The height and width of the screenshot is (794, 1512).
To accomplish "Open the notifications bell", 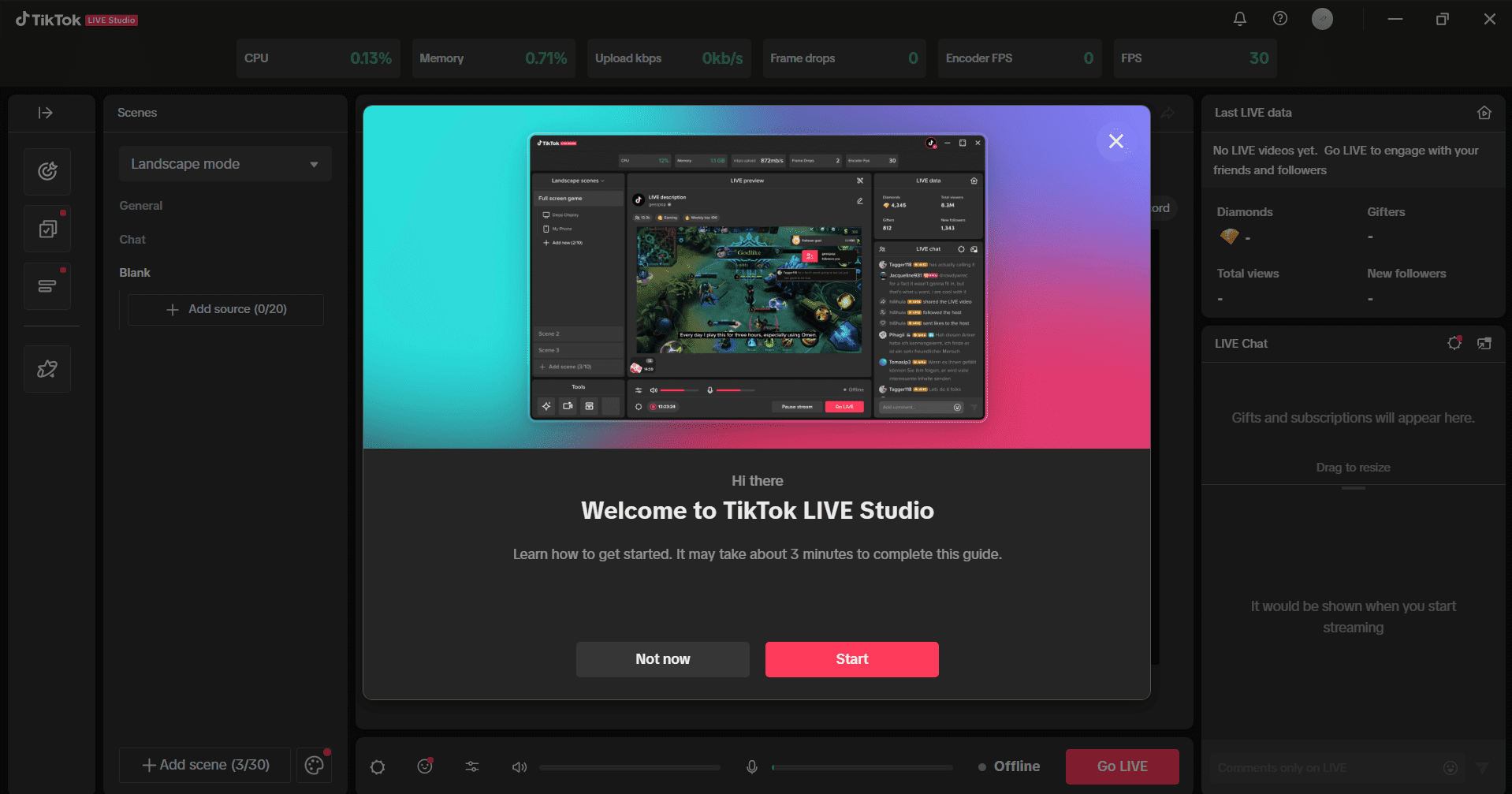I will coord(1239,18).
